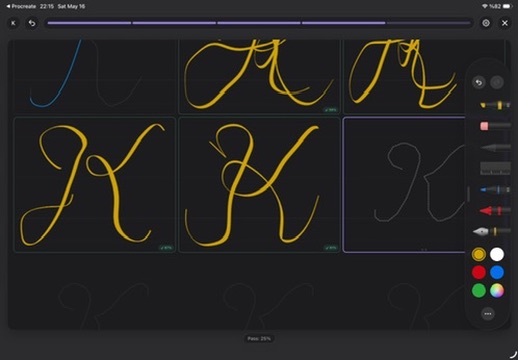Open the rainbow color picker wheel
This screenshot has width=518, height=360.
pos(497,290)
